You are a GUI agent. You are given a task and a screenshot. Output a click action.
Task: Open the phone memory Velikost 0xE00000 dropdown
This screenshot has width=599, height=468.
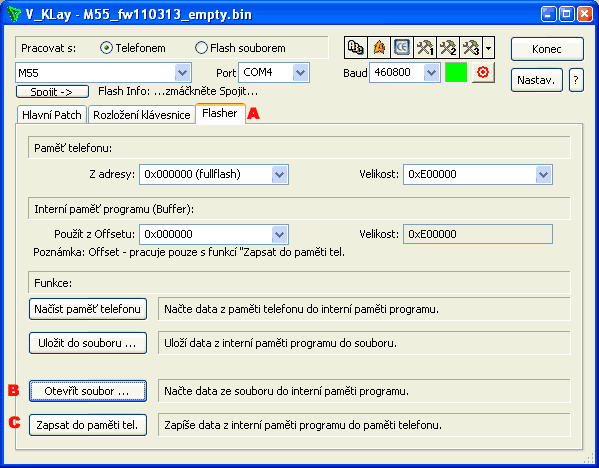click(543, 175)
